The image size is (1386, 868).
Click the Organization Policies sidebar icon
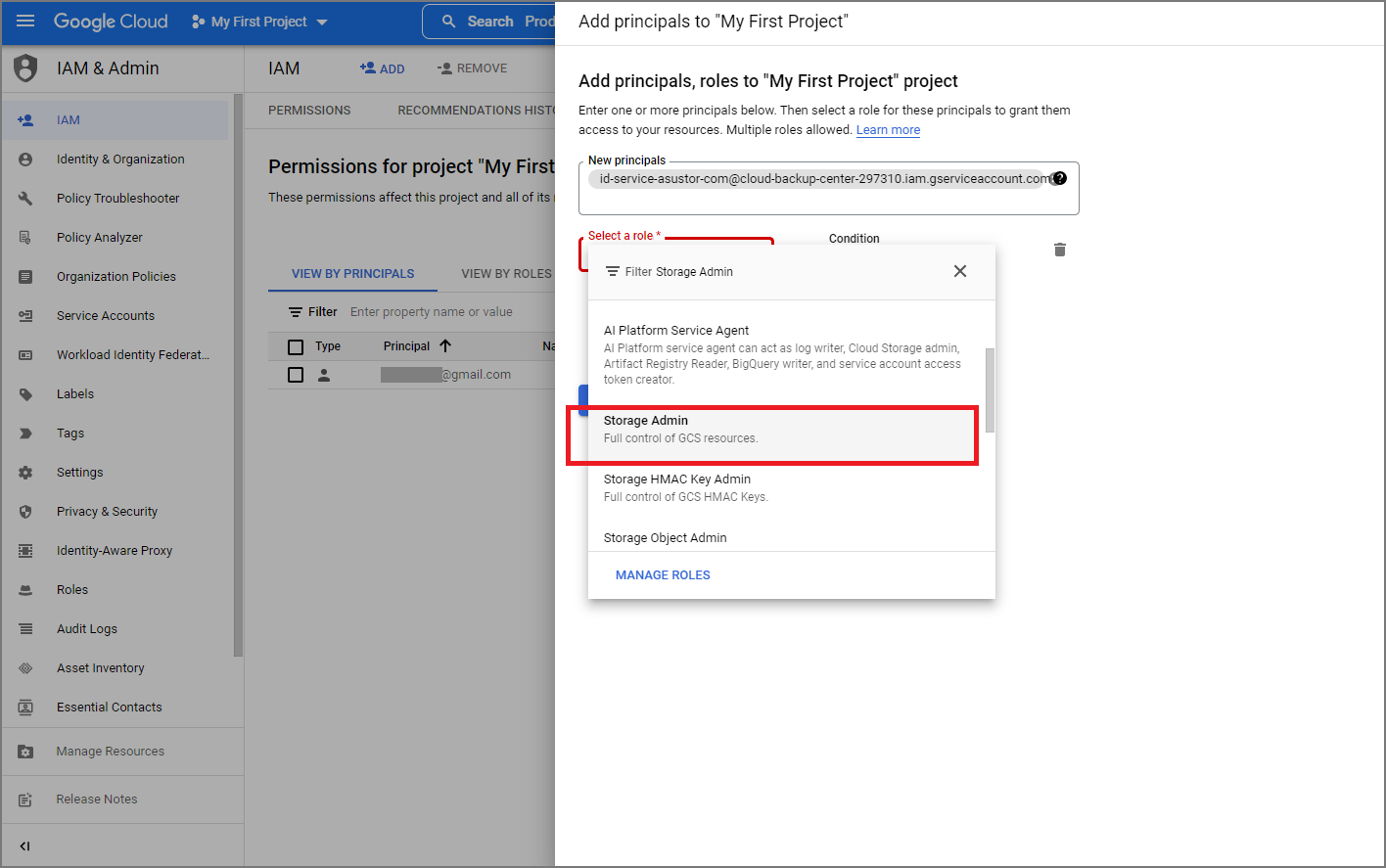(x=25, y=277)
